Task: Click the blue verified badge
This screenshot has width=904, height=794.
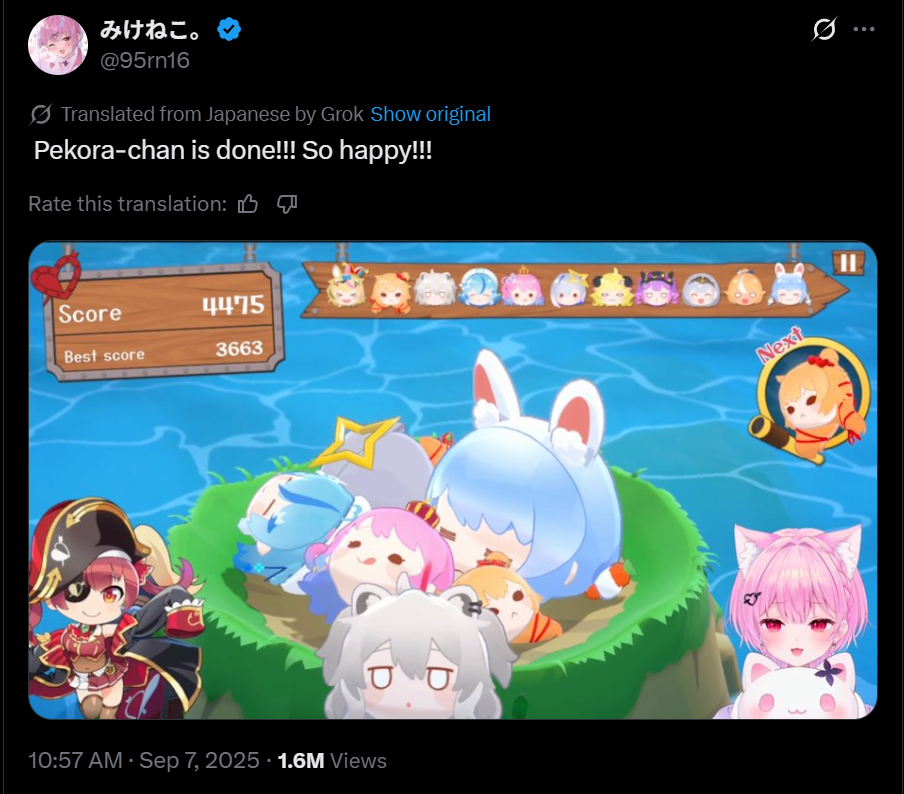Action: click(x=229, y=29)
